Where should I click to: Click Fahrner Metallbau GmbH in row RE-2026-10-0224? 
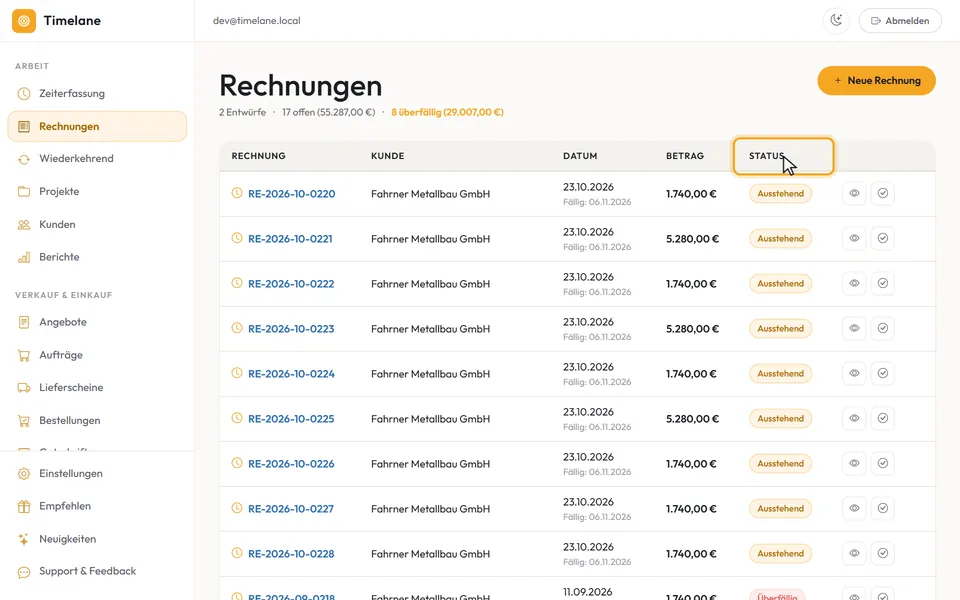pos(430,374)
